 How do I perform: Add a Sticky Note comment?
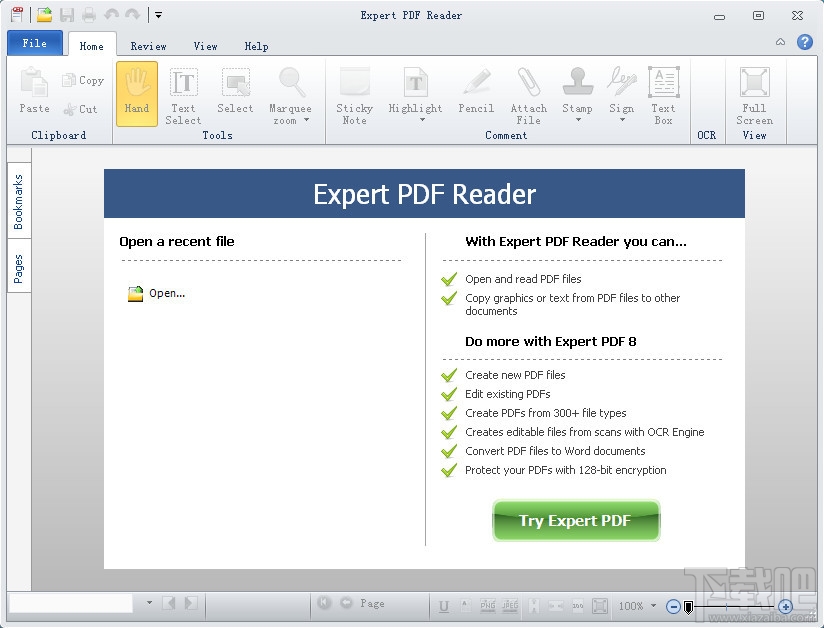click(x=355, y=95)
